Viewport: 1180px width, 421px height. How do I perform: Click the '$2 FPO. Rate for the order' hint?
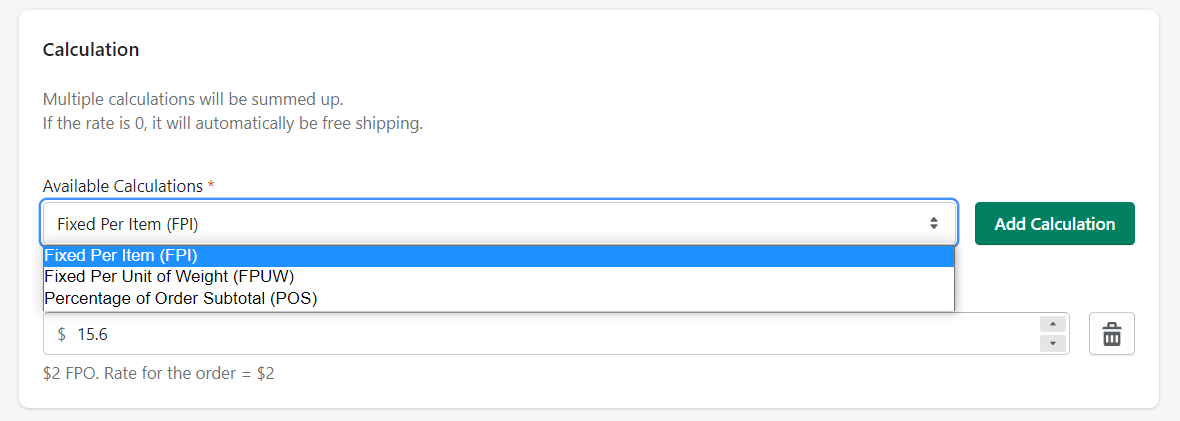(158, 373)
